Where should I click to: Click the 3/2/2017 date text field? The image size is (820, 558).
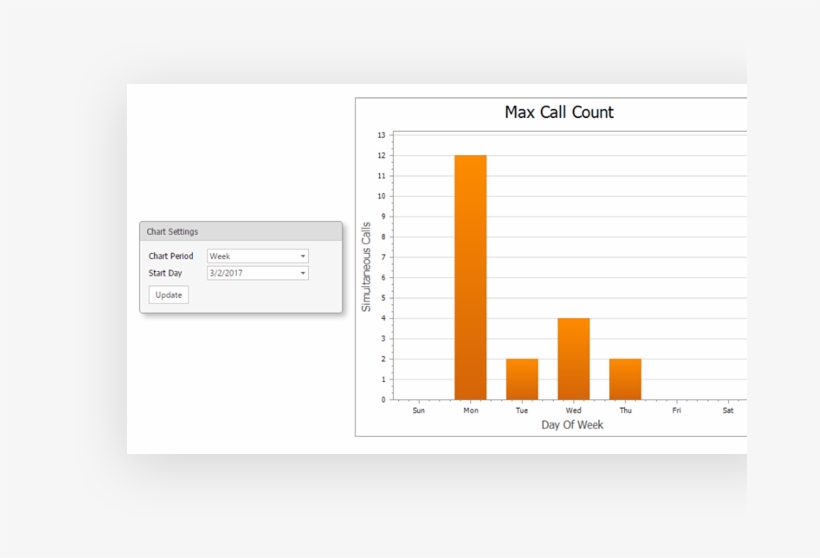point(251,273)
